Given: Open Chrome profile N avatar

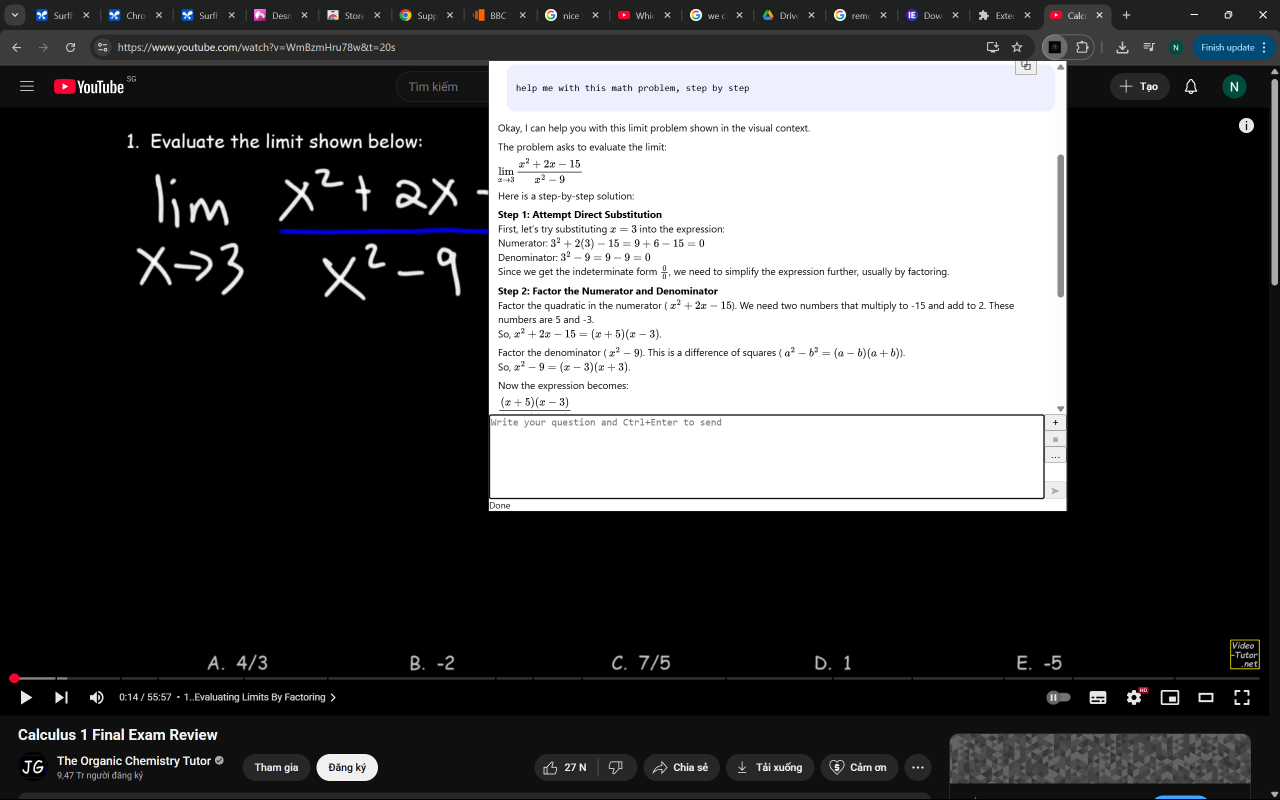Looking at the screenshot, I should pos(1176,47).
